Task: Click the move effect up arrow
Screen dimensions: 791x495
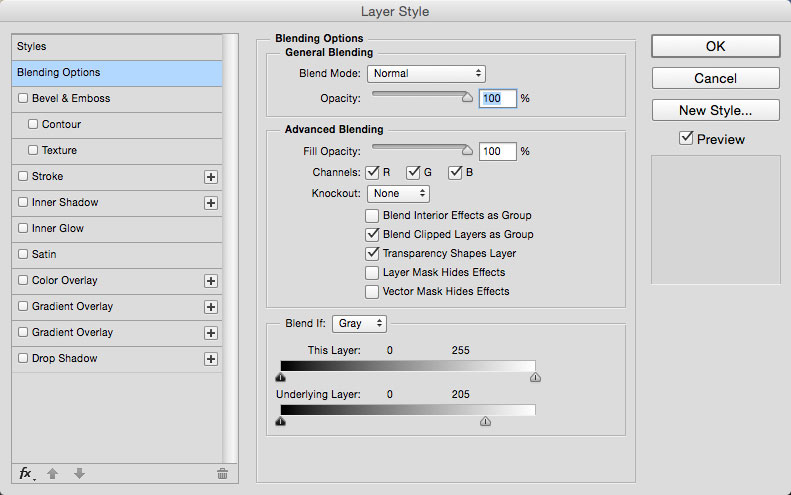Action: click(52, 473)
